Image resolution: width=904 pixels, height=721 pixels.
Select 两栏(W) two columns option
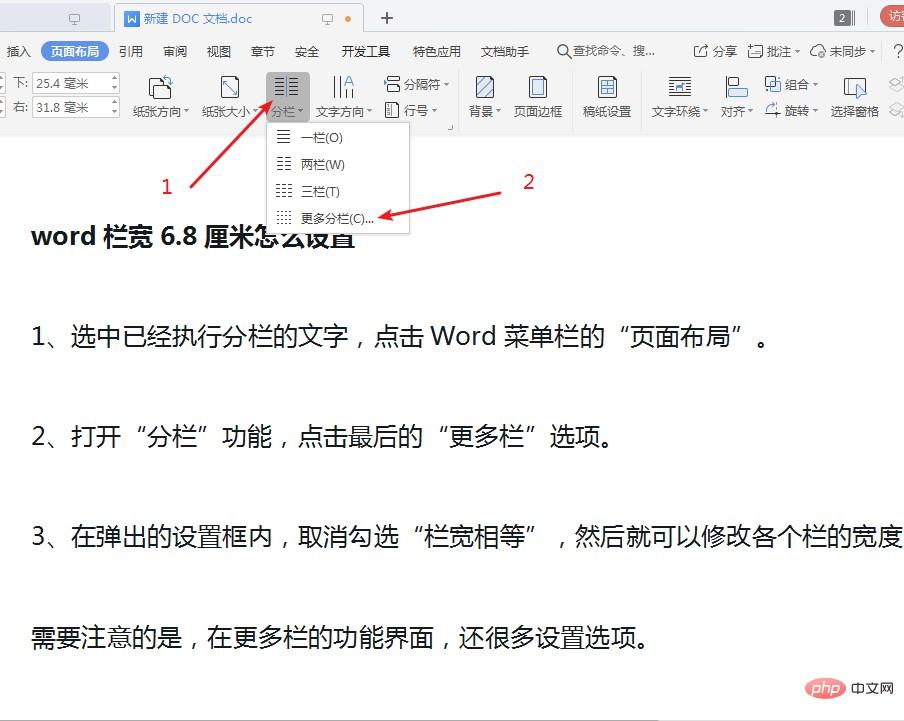(338, 164)
